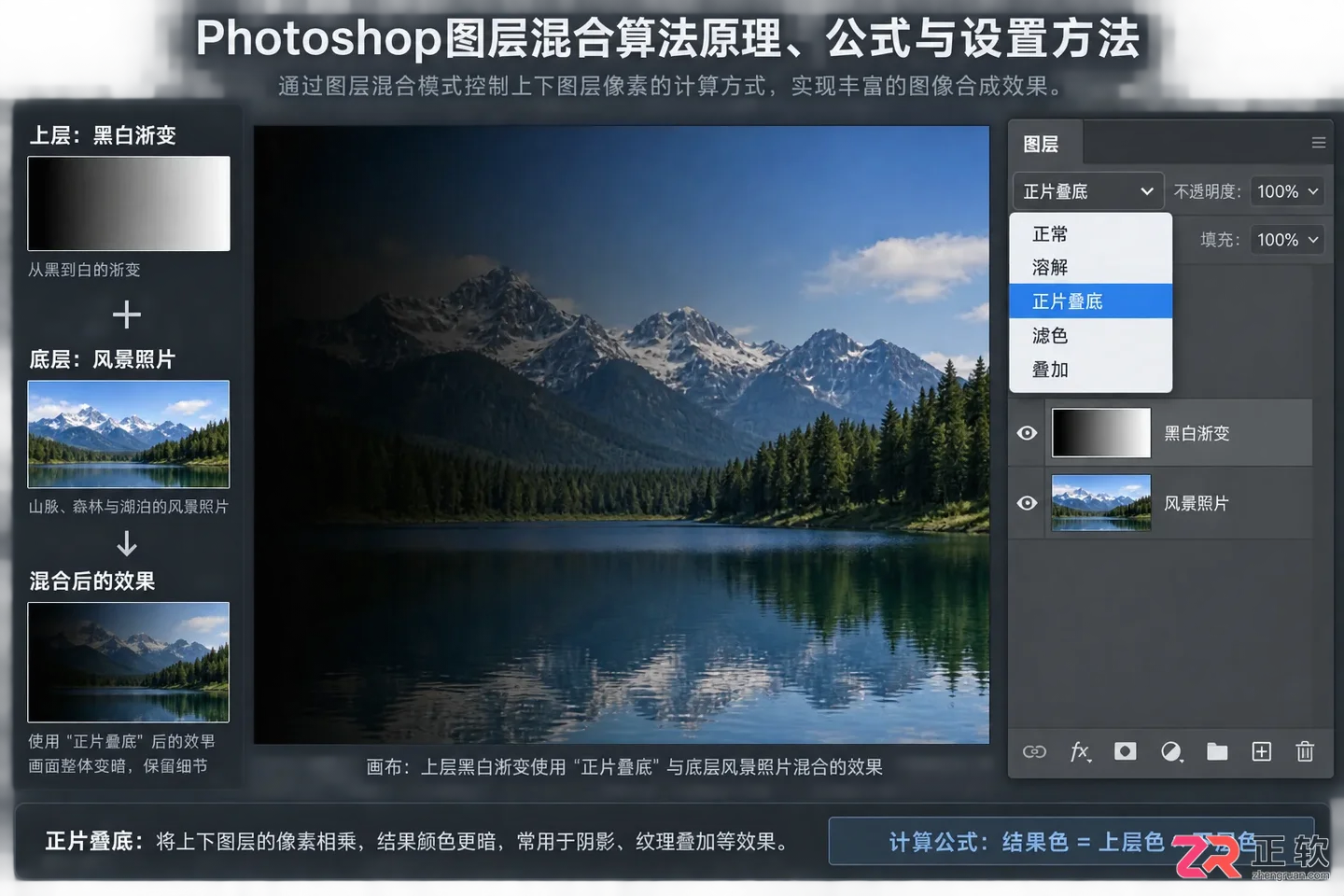Create new adjustment layer icon
Image resolution: width=1344 pixels, height=896 pixels.
tap(1171, 751)
